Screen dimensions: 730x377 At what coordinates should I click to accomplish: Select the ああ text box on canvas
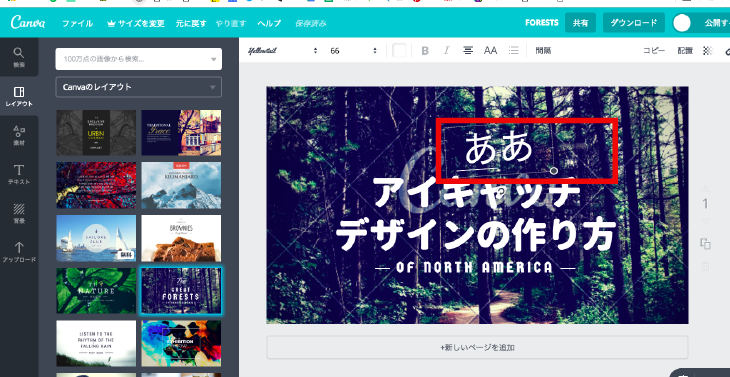(499, 148)
